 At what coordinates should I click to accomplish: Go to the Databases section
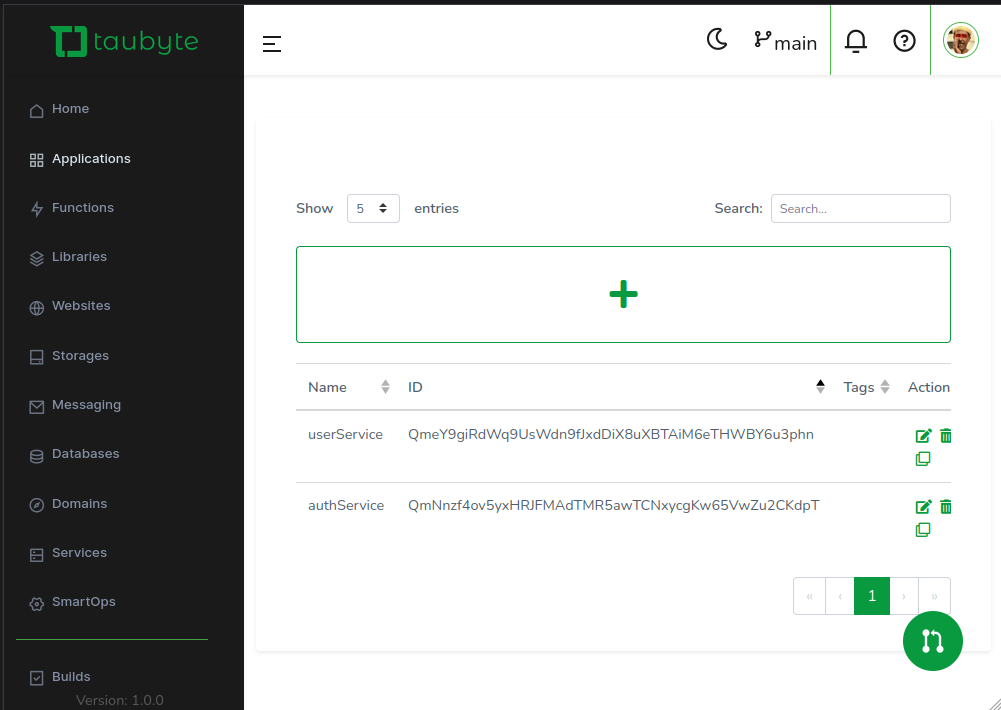pos(85,454)
